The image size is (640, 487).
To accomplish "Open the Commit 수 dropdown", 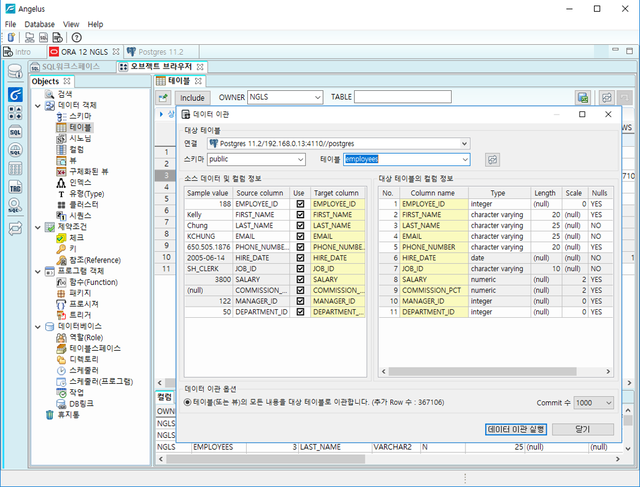I will [609, 403].
